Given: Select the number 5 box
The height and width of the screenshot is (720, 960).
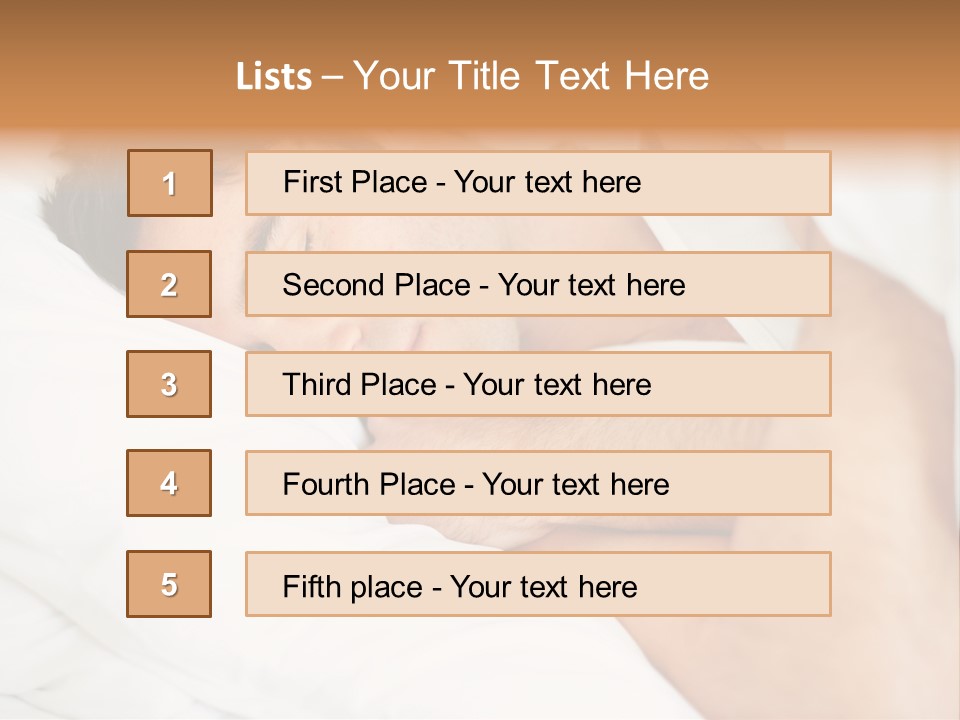Looking at the screenshot, I should [x=169, y=584].
